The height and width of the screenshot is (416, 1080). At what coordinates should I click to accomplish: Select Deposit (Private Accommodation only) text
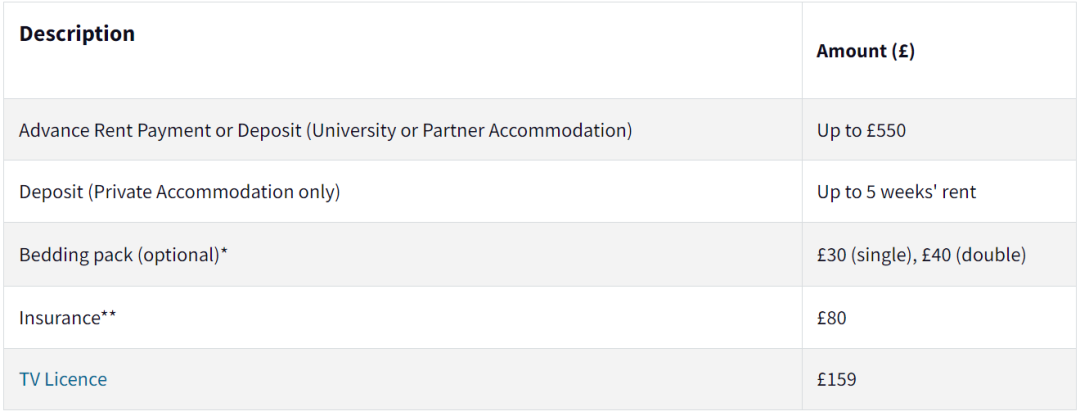tap(180, 191)
